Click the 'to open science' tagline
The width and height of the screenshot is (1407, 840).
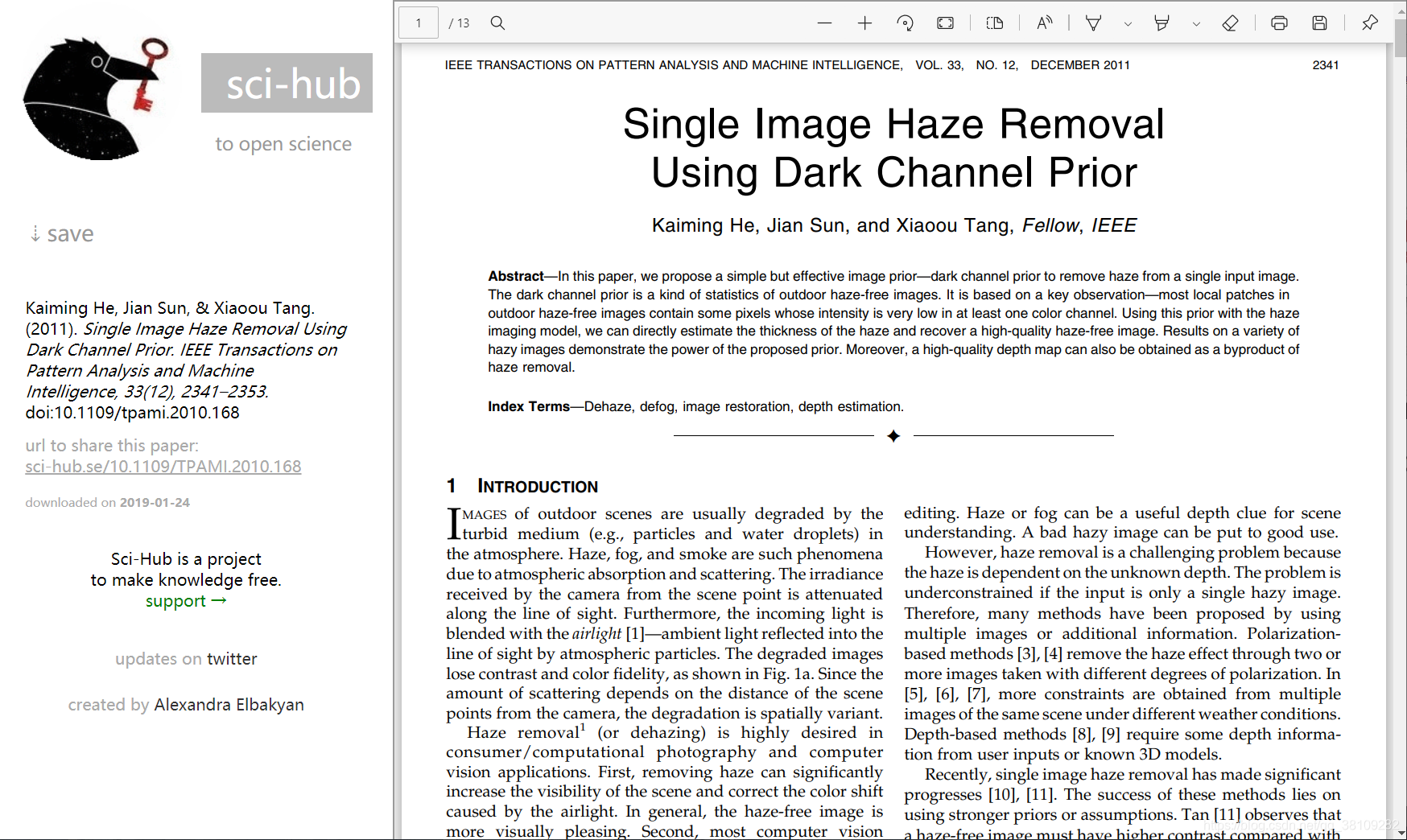point(283,144)
